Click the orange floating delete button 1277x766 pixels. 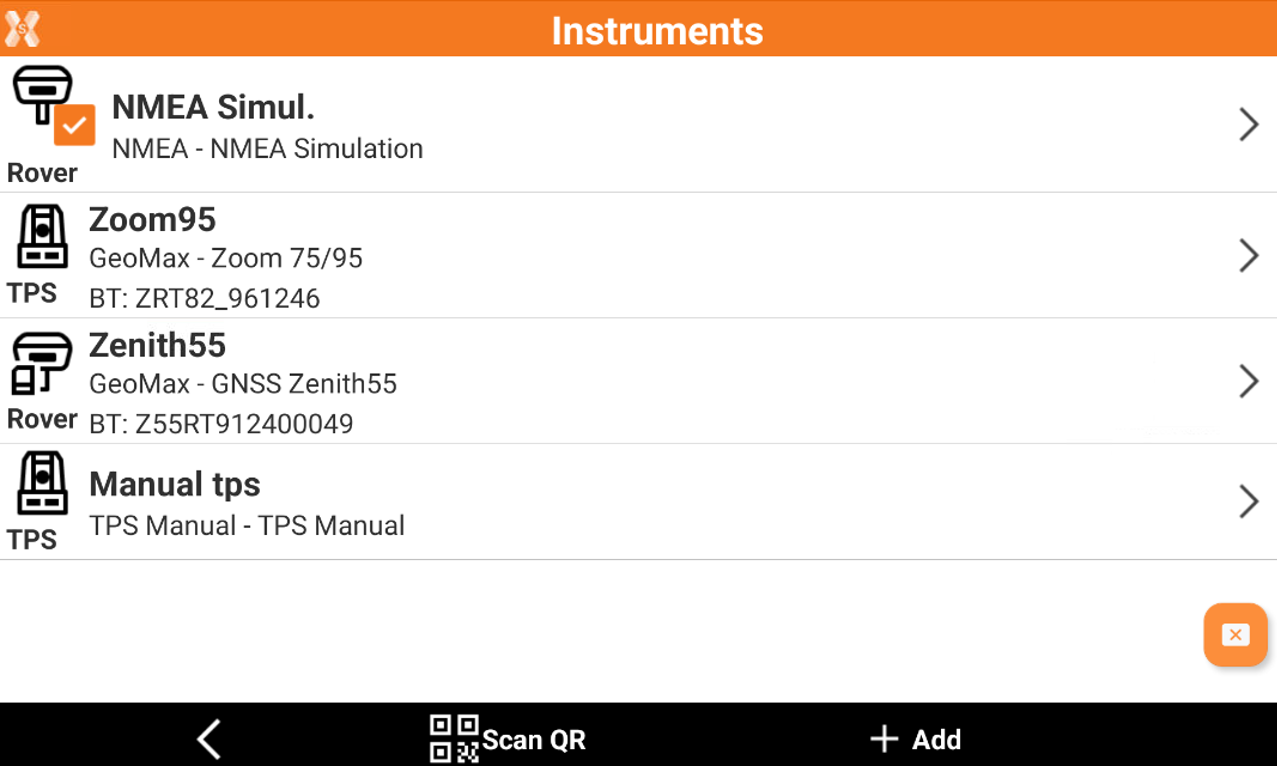coord(1235,635)
